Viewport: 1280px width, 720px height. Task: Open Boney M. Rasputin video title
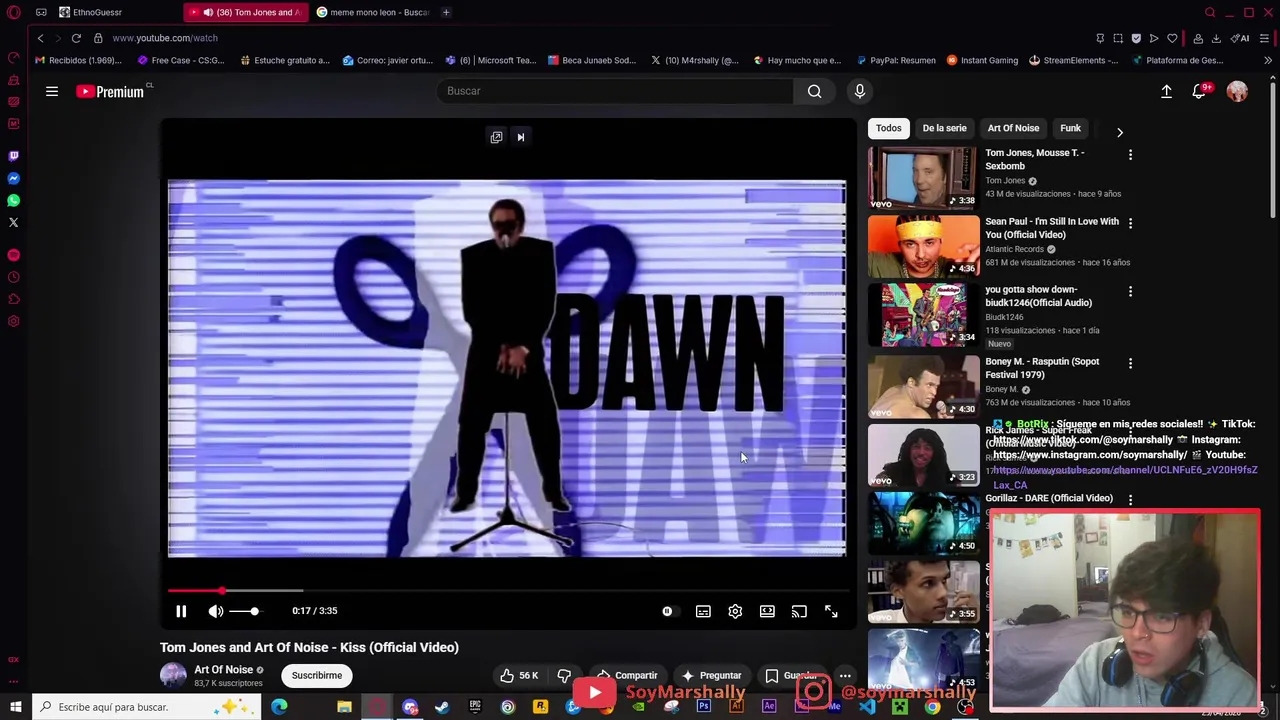1042,368
